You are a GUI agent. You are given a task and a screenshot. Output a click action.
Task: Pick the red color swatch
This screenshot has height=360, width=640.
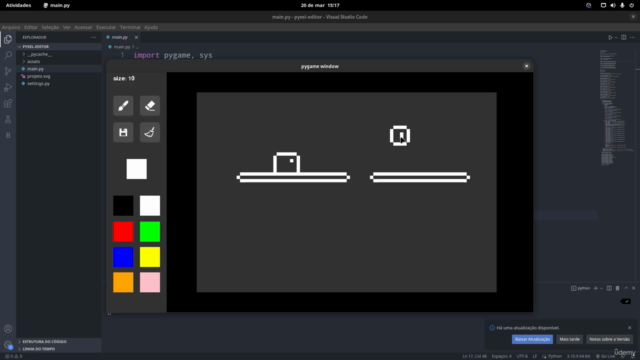[x=123, y=231]
